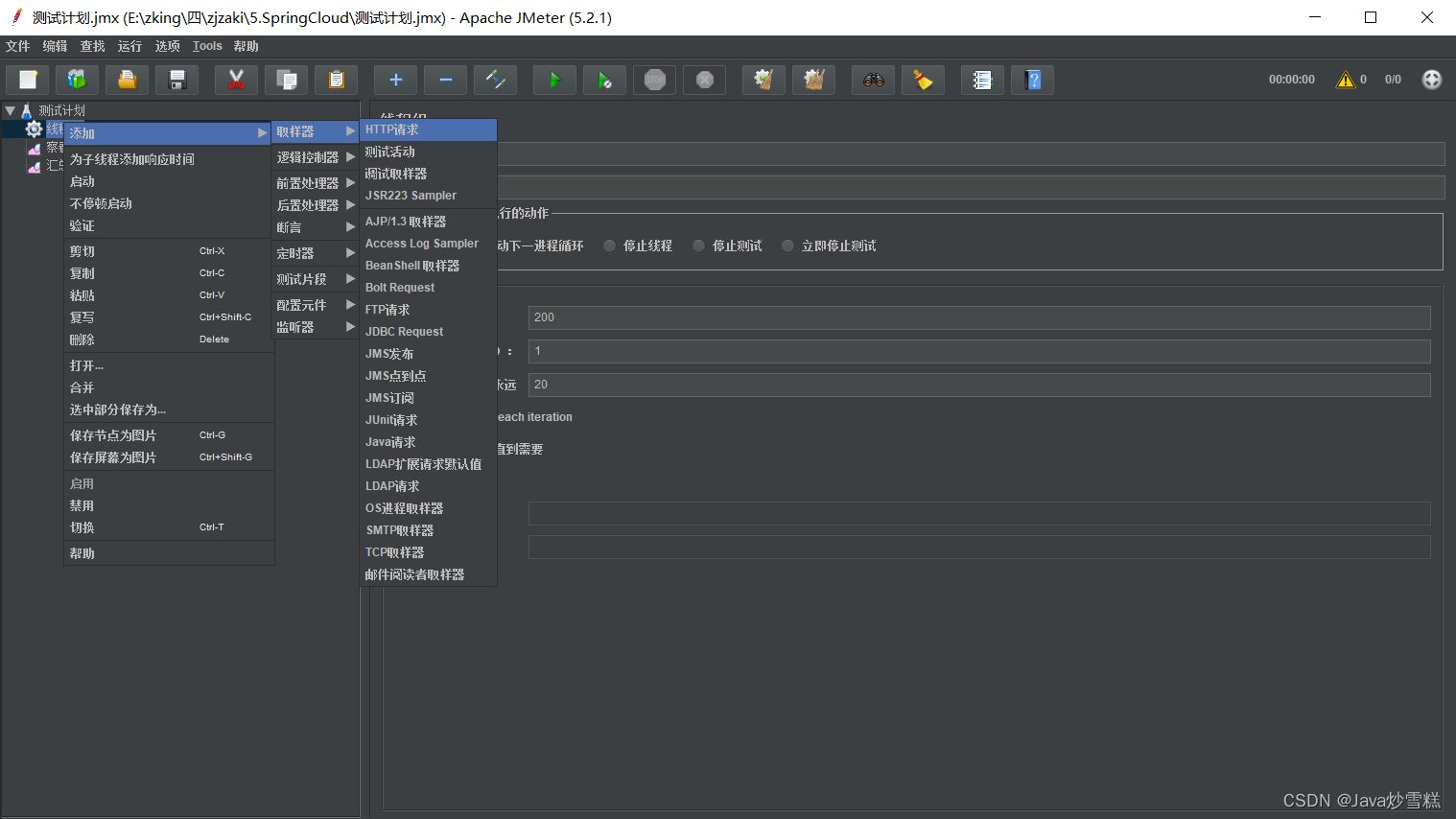1456x819 pixels.
Task: Expand the 断言 submenu
Action: pyautogui.click(x=316, y=227)
